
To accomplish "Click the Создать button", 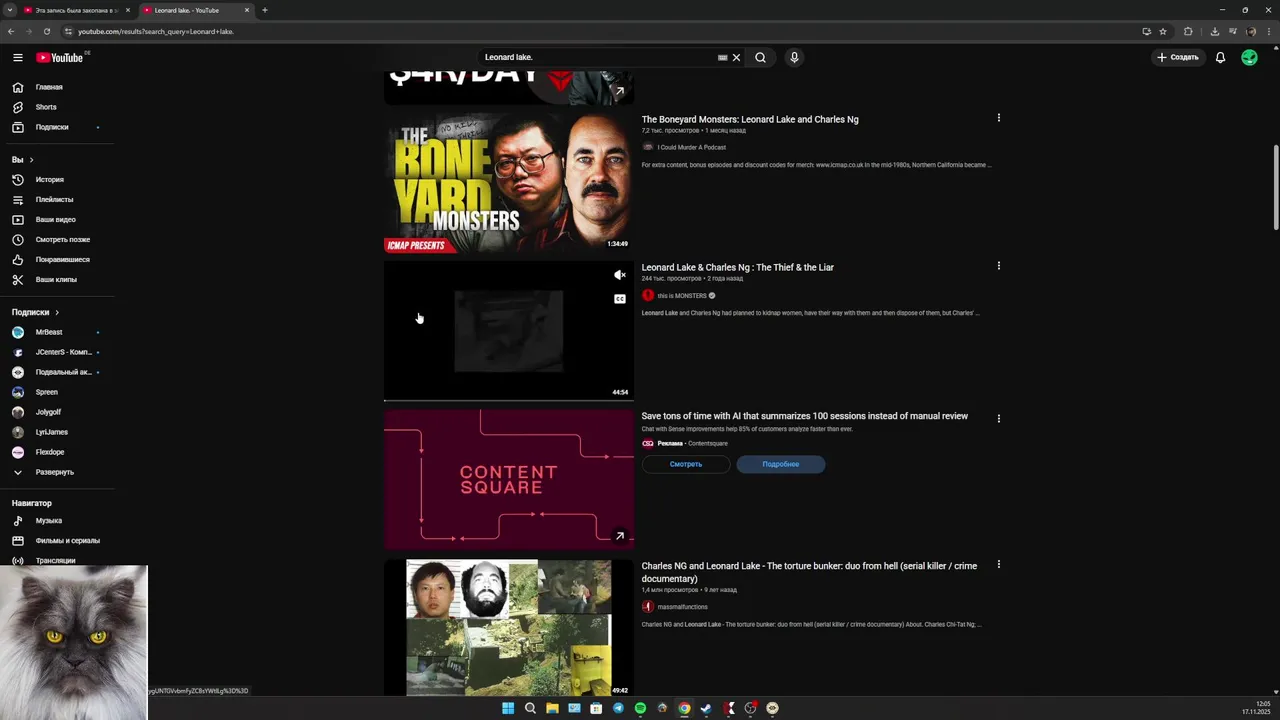I will (x=1178, y=57).
